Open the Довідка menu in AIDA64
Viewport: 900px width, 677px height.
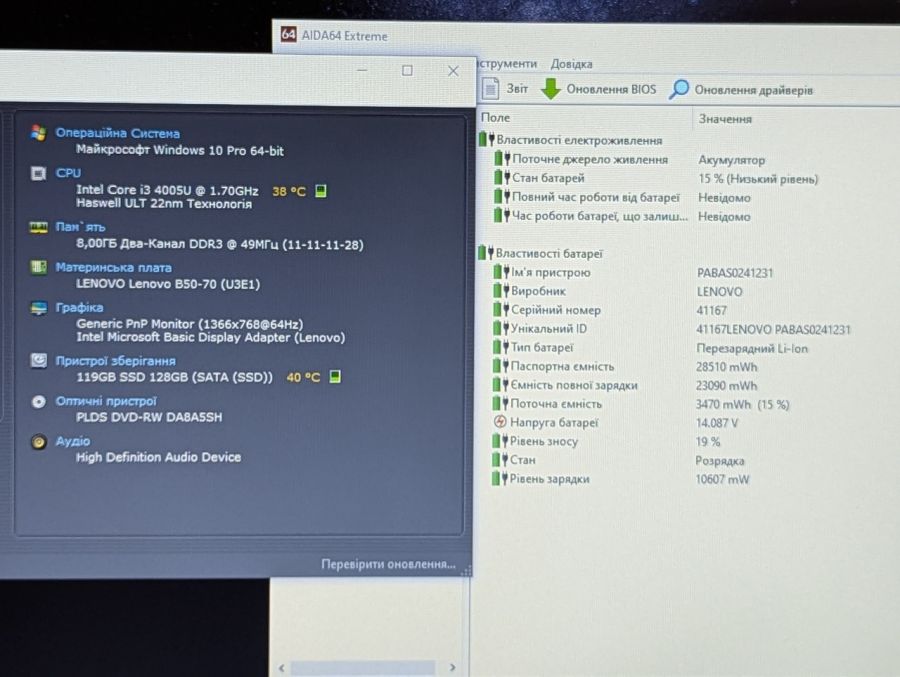[571, 64]
